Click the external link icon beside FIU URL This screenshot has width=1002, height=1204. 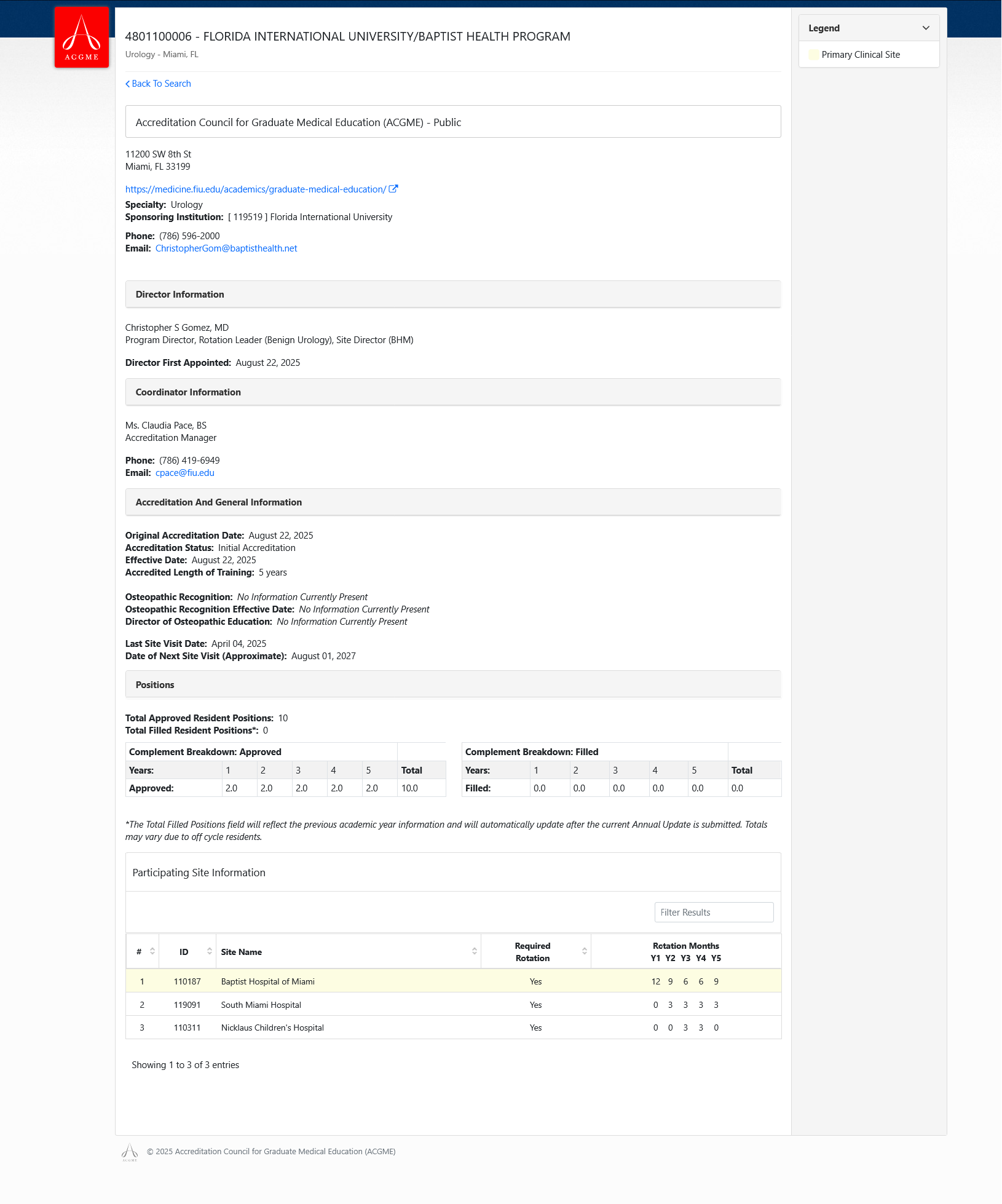[393, 189]
